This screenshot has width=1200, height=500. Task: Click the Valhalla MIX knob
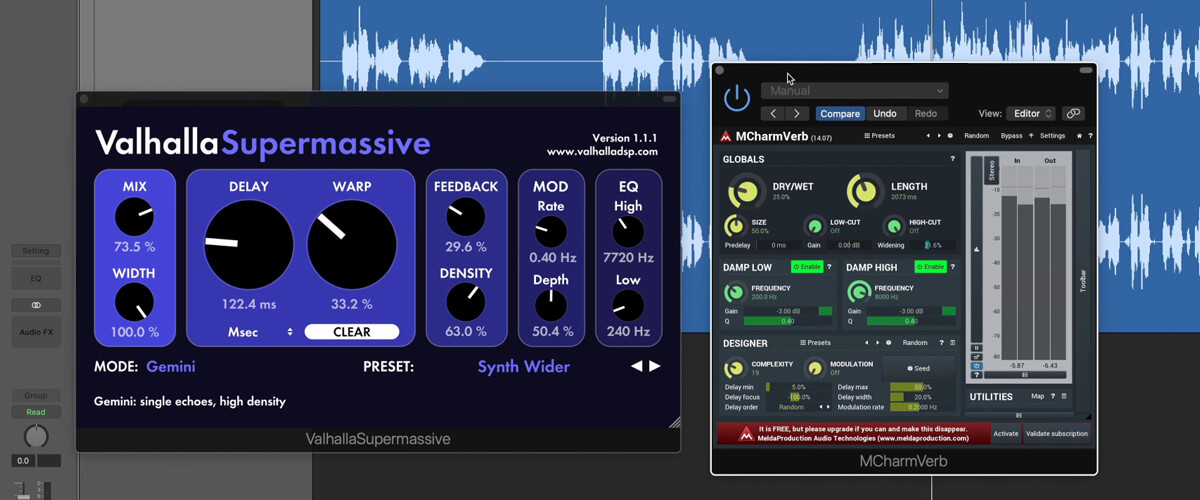pyautogui.click(x=135, y=216)
